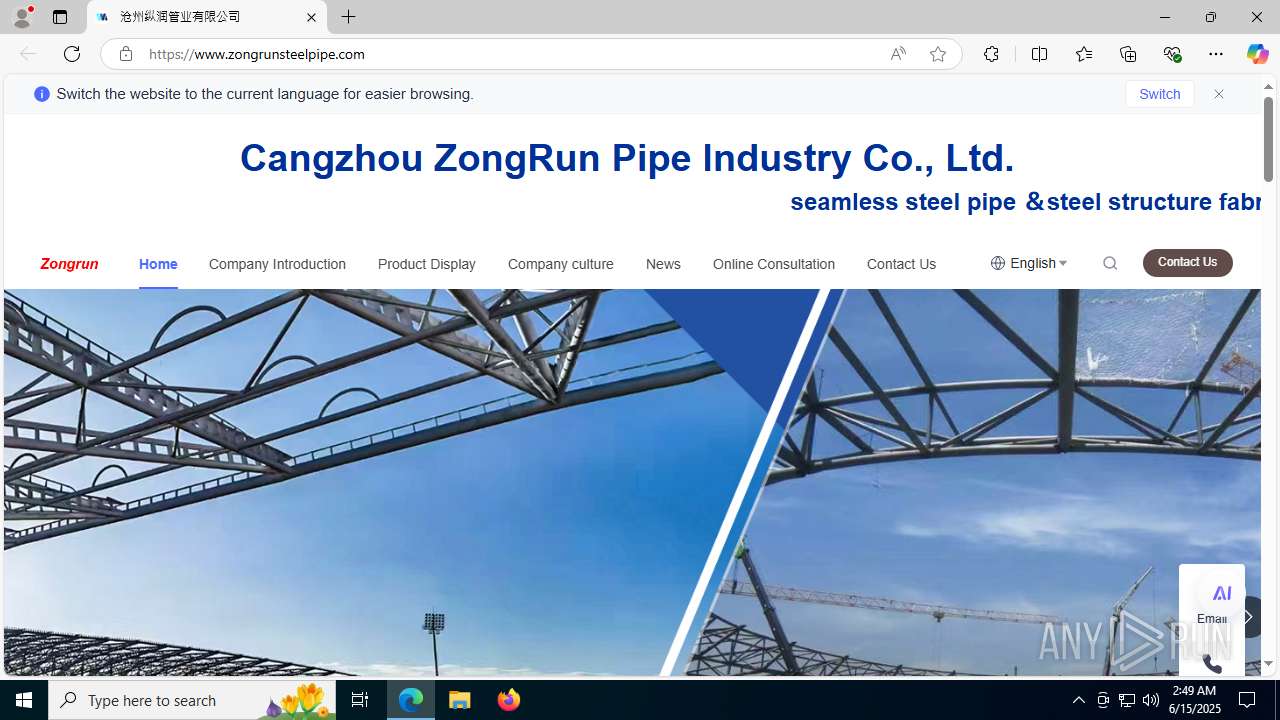Open Microsoft Edge taskbar icon

pos(411,700)
